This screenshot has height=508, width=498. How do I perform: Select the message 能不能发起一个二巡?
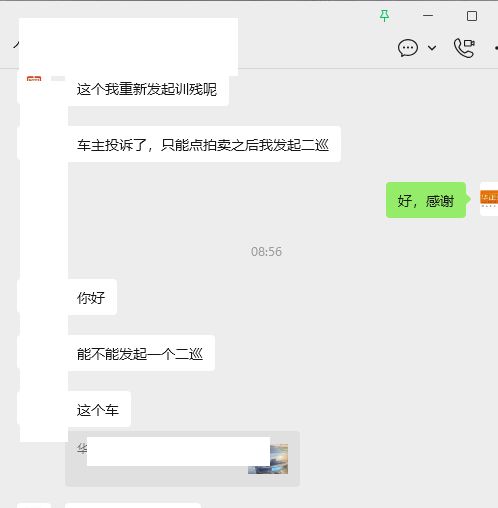[140, 353]
